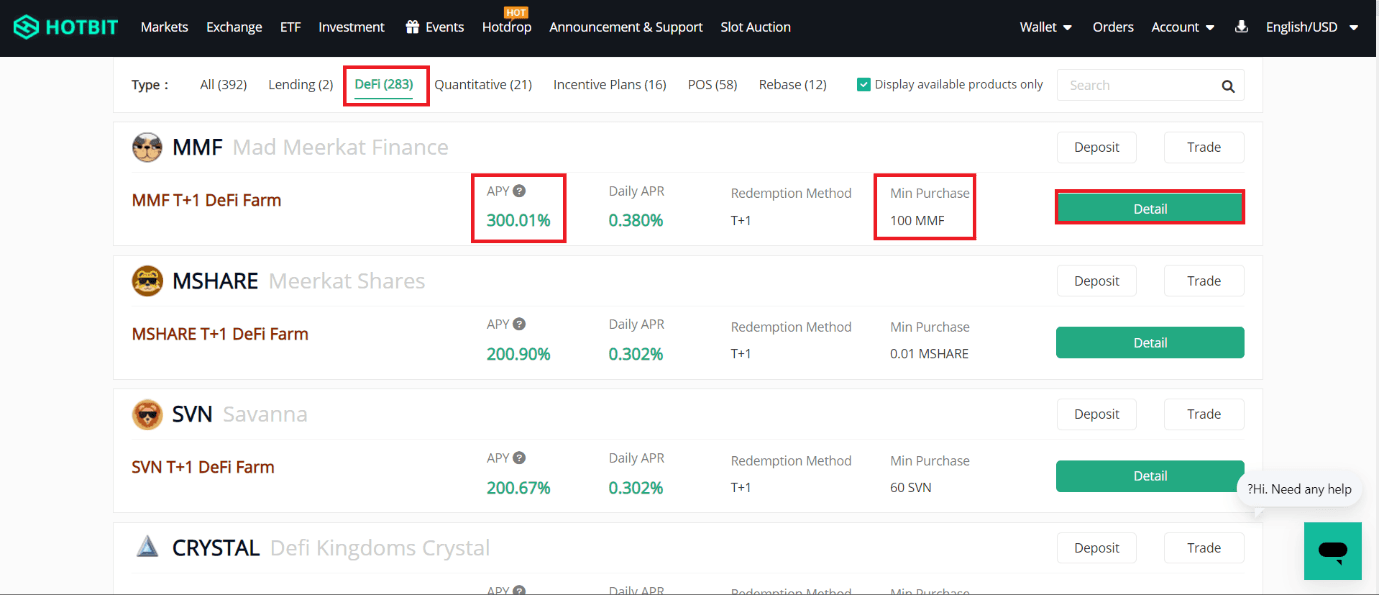Click Trade for MMF
This screenshot has width=1379, height=595.
1204,147
